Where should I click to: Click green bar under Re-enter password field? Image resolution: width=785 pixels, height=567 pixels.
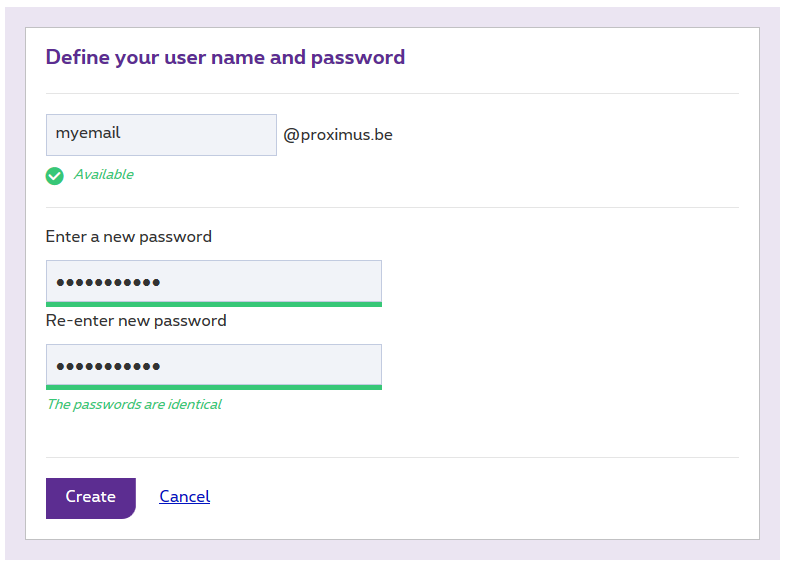coord(214,387)
